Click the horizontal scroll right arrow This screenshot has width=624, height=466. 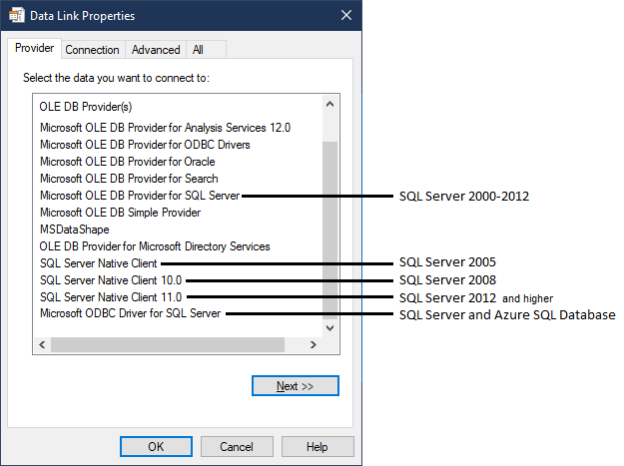pos(313,345)
